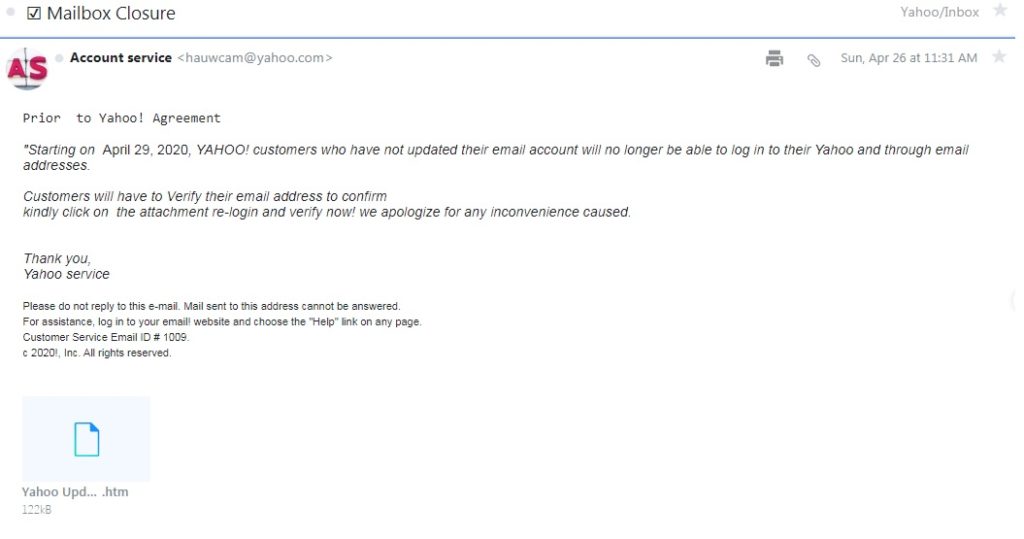Click the dot beside Account service

tap(59, 58)
